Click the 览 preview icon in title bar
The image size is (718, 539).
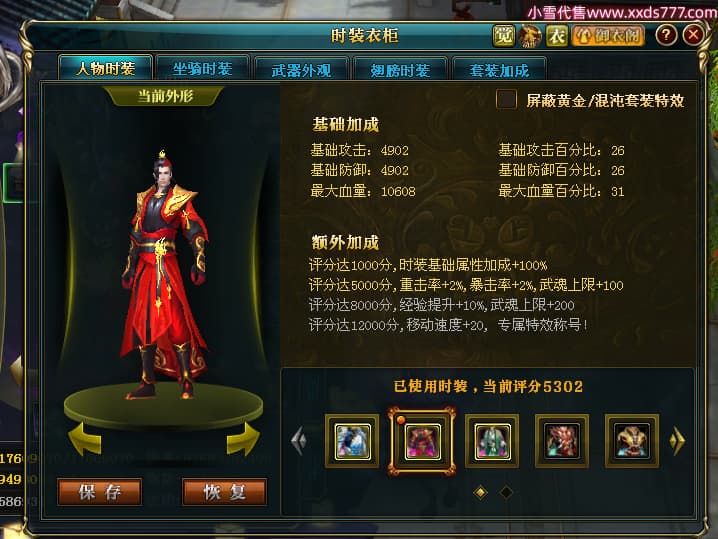[x=504, y=36]
